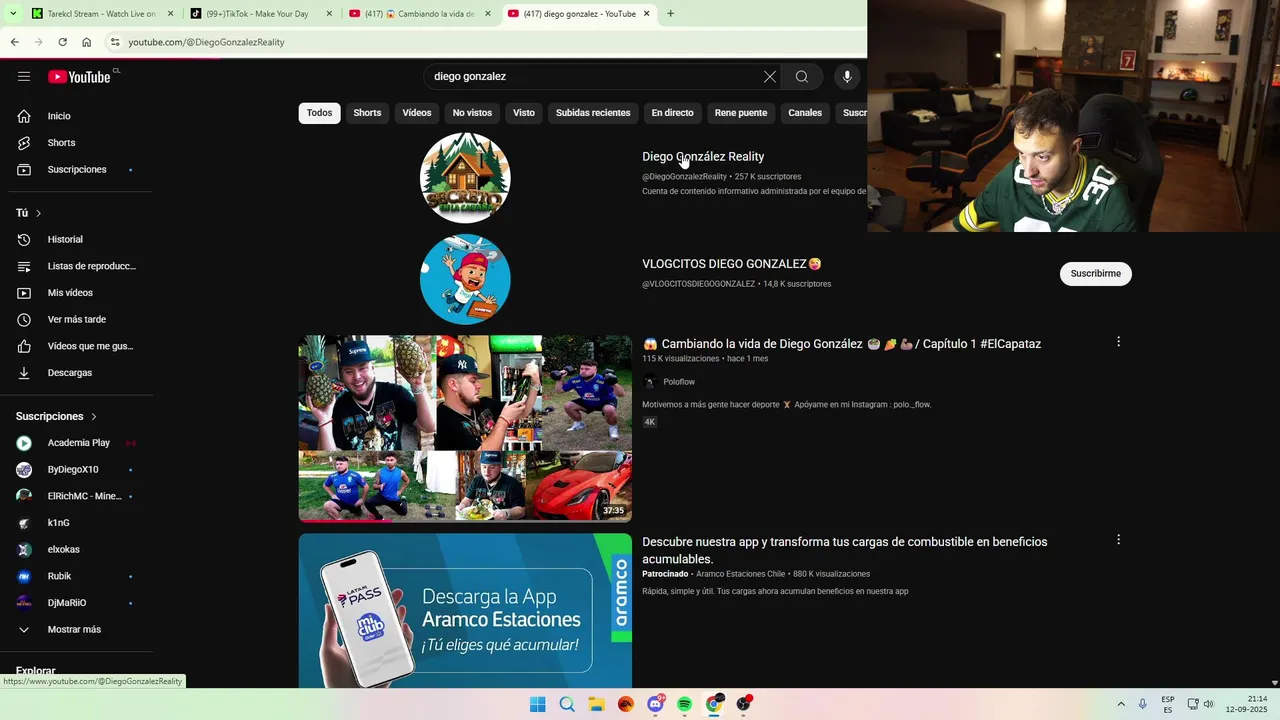Play the 37:35 Cambiando la vida thumbnail
This screenshot has height=720, width=1280.
tap(465, 428)
